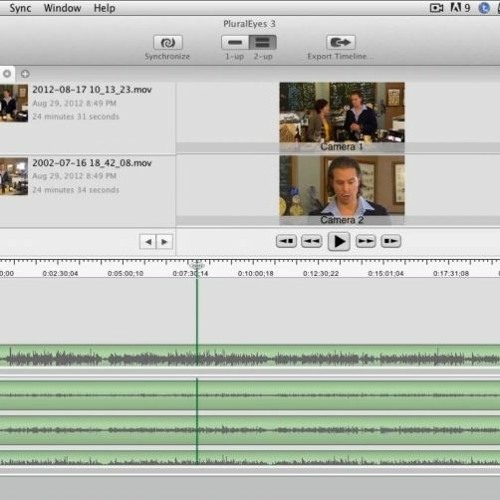Click the playhead marker on the ruler

tap(197, 266)
